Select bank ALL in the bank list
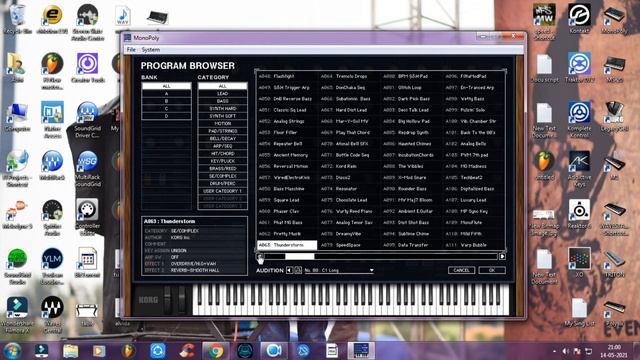This screenshot has height=360, width=640. [x=166, y=86]
